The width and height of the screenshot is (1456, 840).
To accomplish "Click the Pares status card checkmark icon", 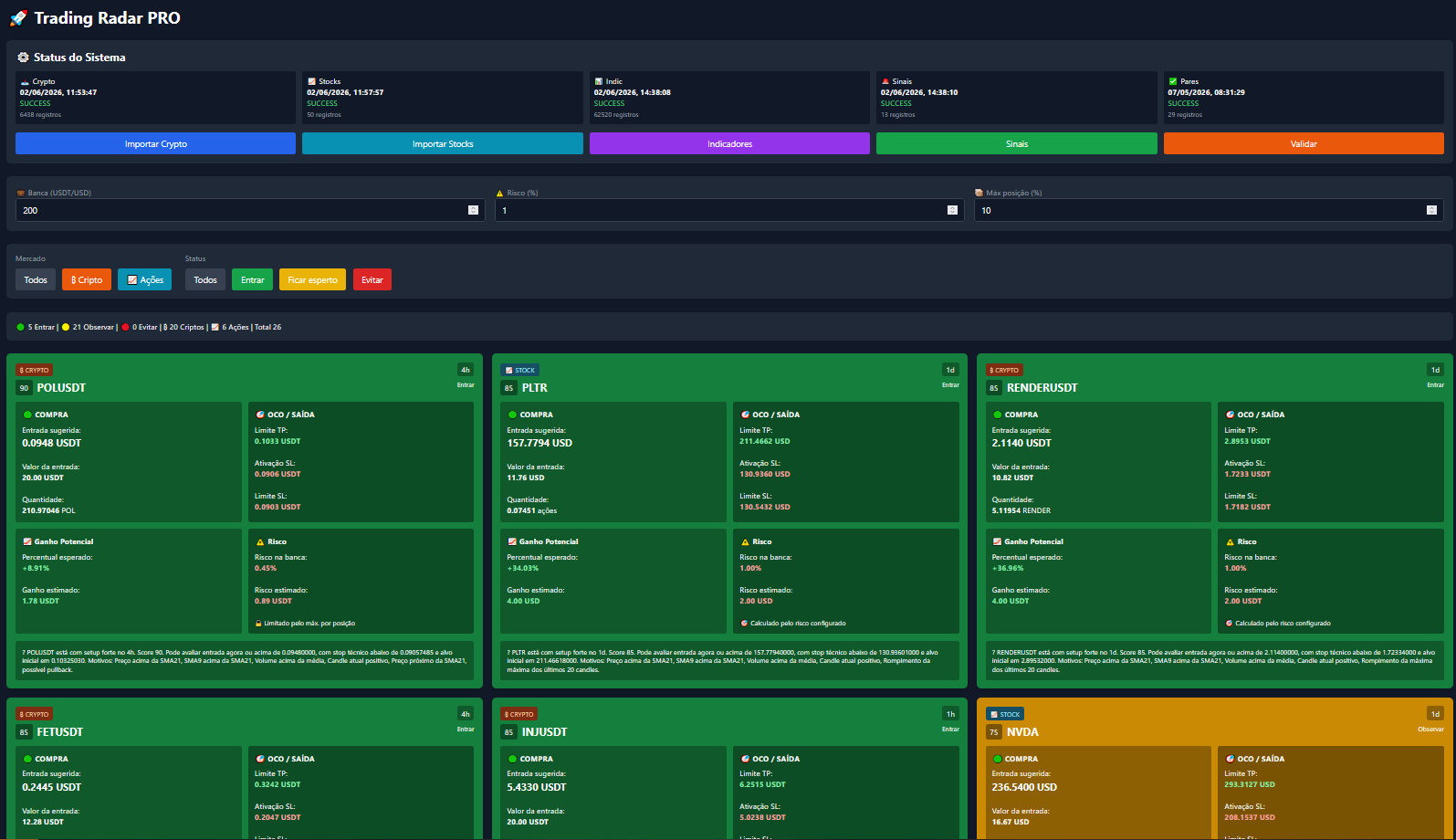I will point(1173,81).
